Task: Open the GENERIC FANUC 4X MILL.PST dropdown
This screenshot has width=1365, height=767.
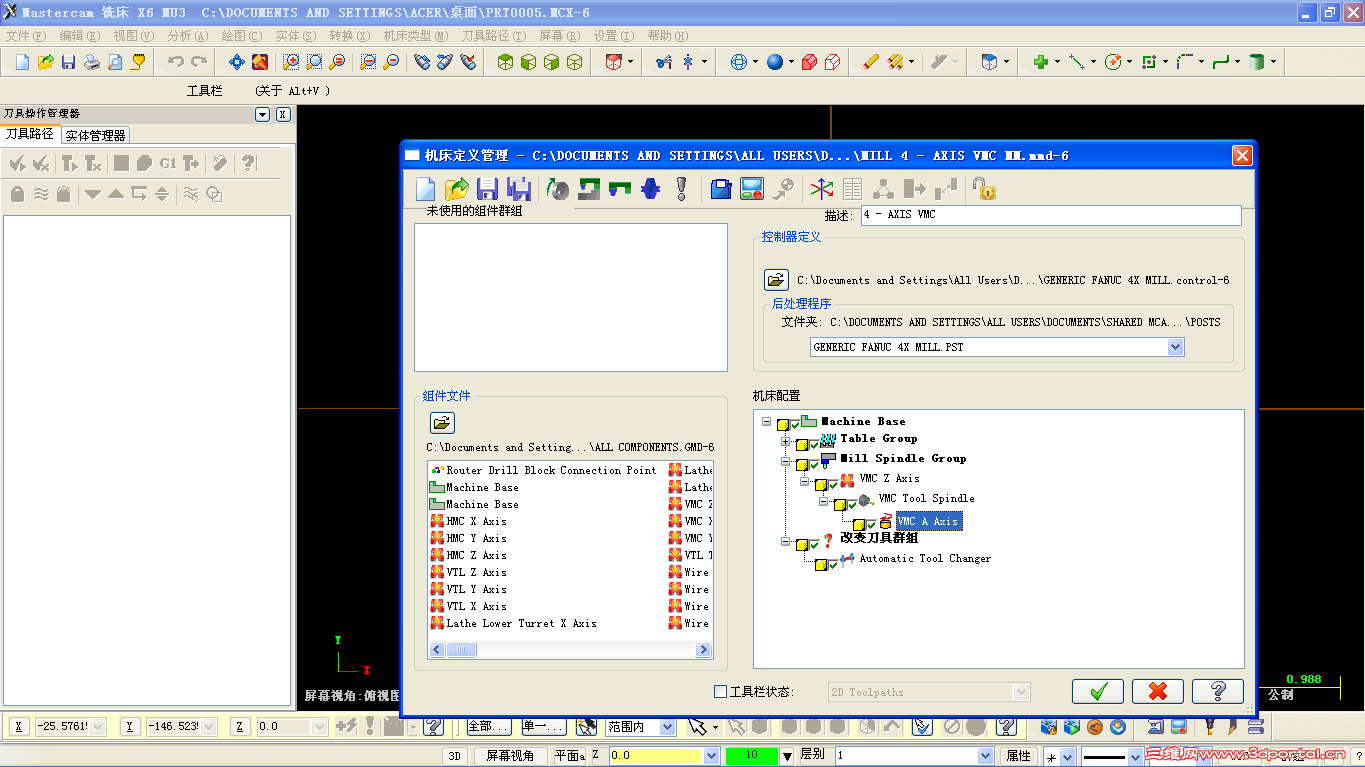Action: tap(1175, 347)
